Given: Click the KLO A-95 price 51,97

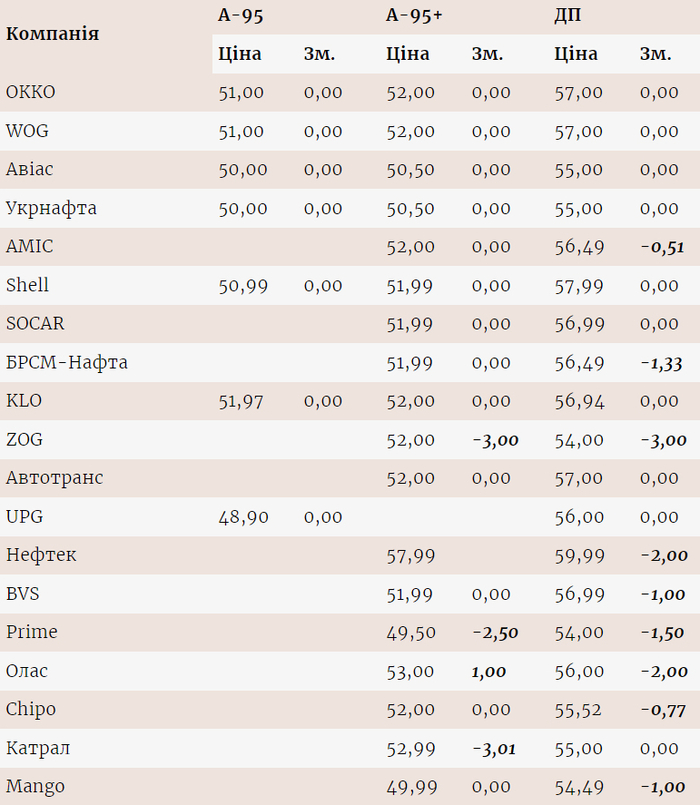Looking at the screenshot, I should click(x=242, y=401).
